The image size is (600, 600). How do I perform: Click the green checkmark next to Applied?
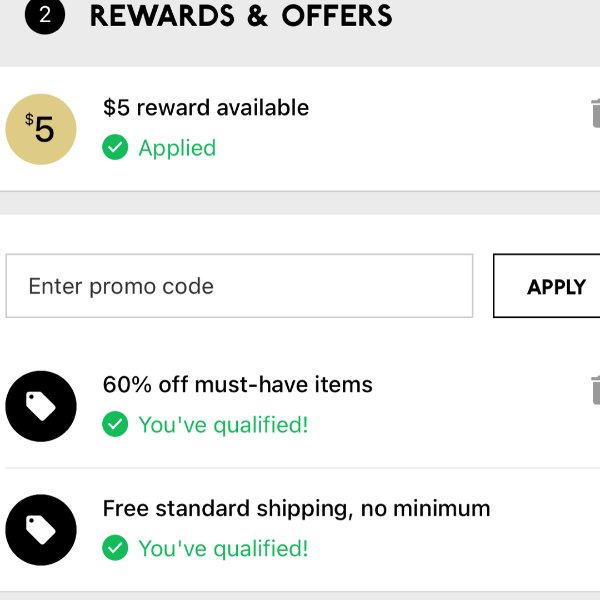(x=115, y=147)
